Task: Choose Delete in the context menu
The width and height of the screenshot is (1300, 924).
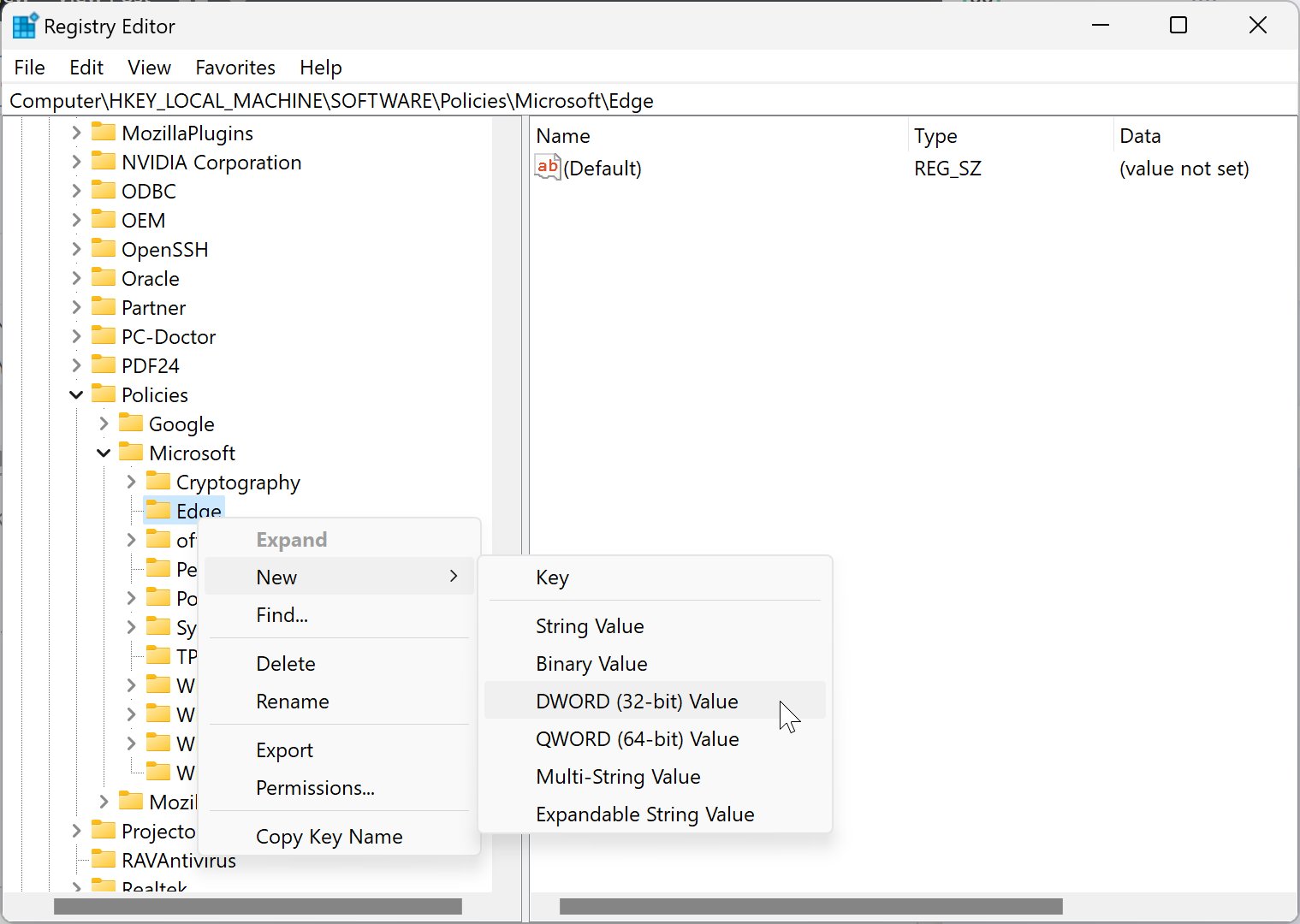Action: click(340, 664)
